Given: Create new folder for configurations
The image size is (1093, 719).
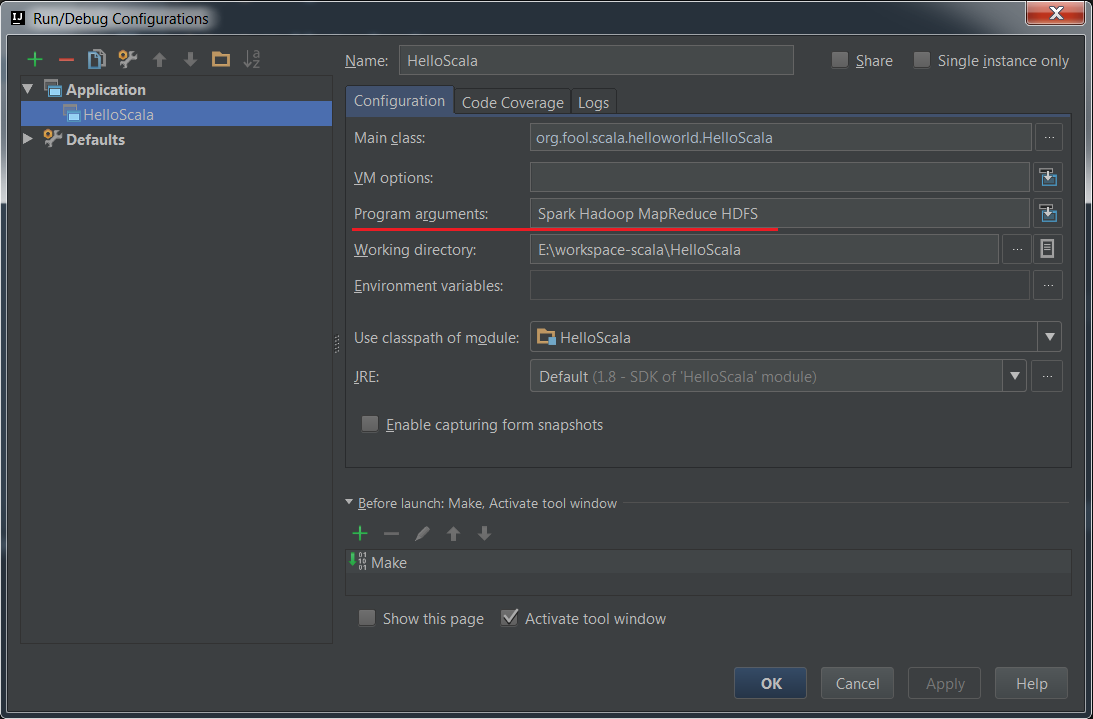Looking at the screenshot, I should (x=221, y=60).
